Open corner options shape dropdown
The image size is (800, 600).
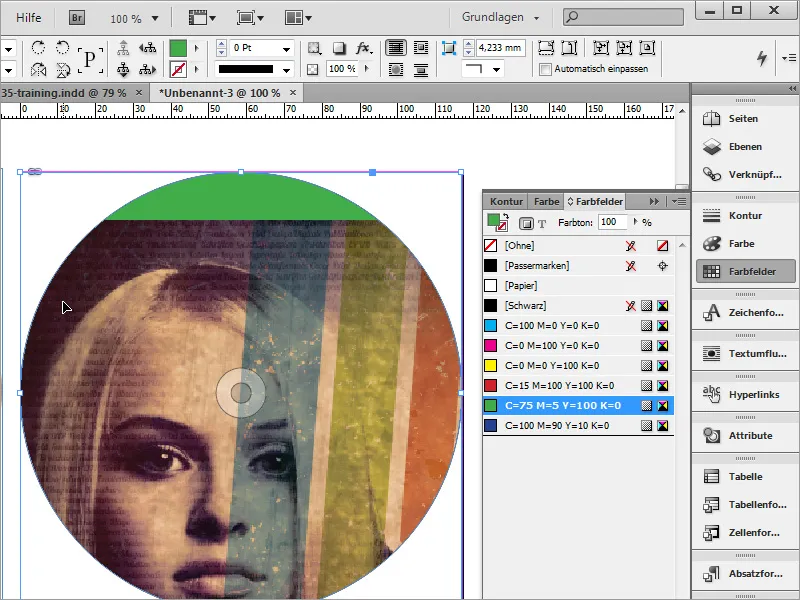point(496,69)
